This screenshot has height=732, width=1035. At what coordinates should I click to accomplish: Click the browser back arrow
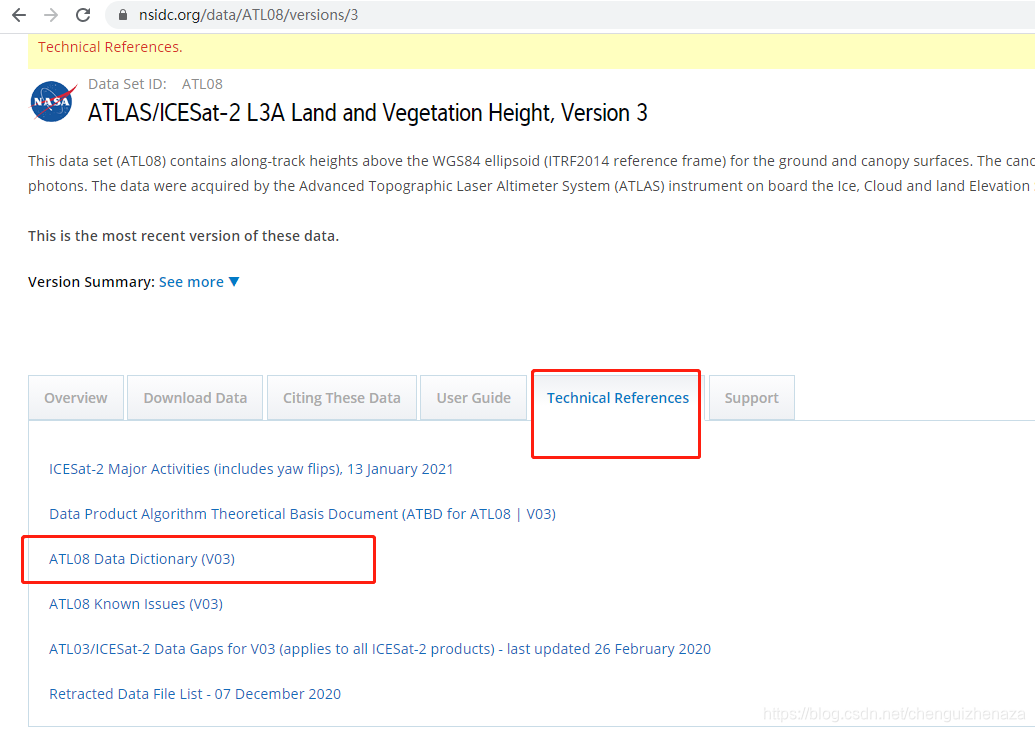click(x=19, y=15)
